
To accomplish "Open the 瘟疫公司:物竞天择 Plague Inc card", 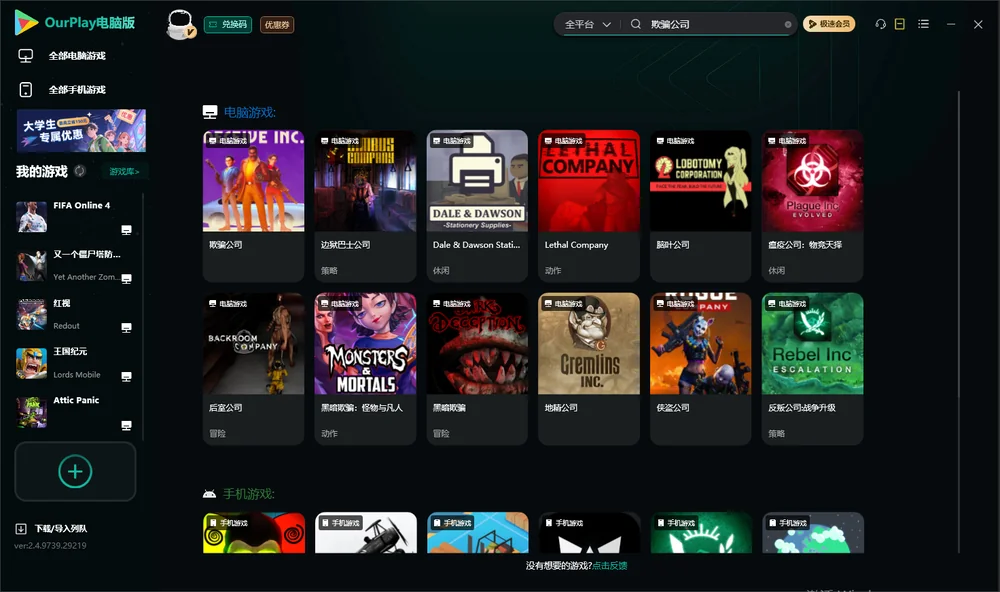I will (812, 205).
